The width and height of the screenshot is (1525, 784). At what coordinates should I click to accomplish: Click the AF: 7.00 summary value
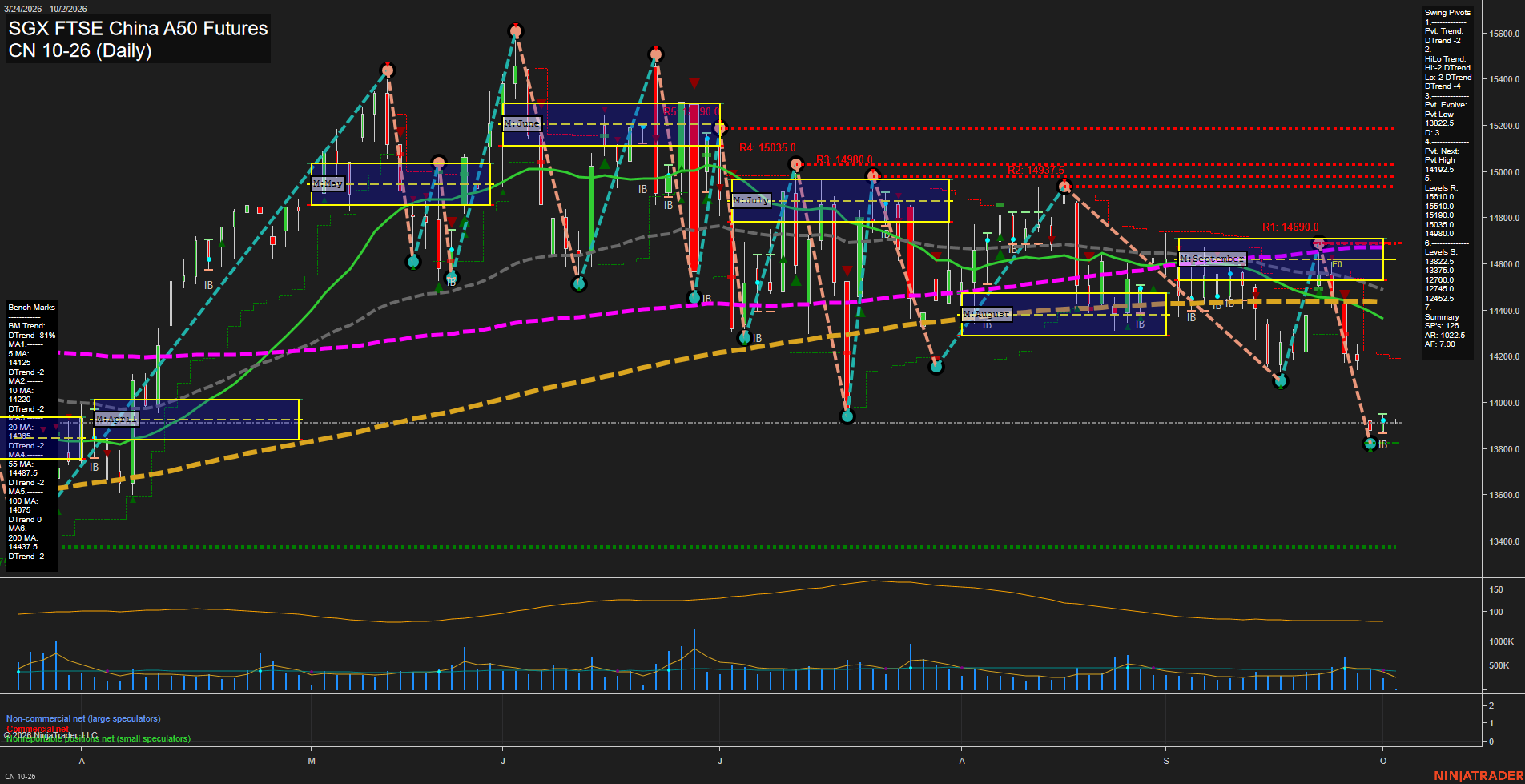pos(1440,344)
